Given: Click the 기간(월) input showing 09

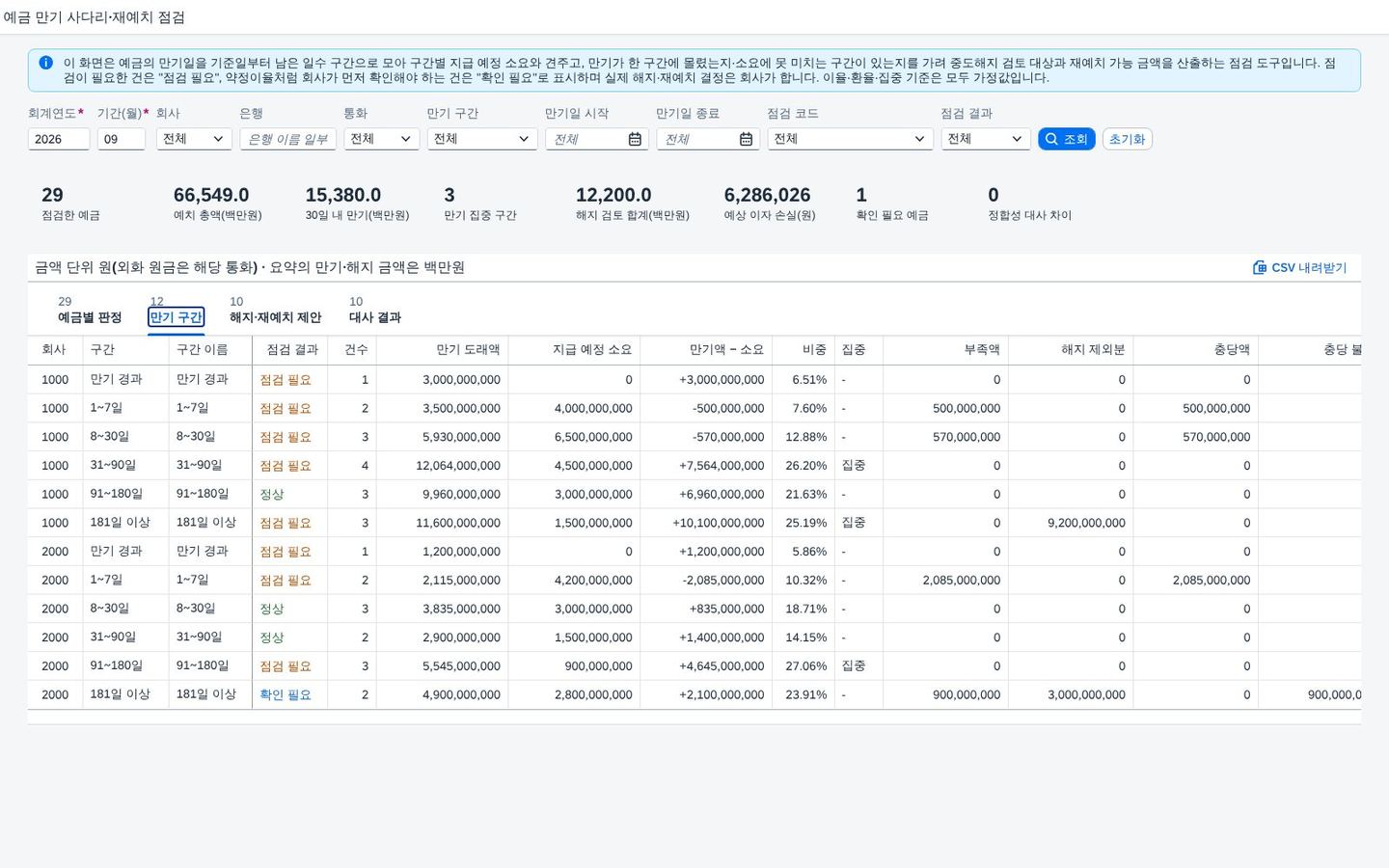Looking at the screenshot, I should coord(122,139).
